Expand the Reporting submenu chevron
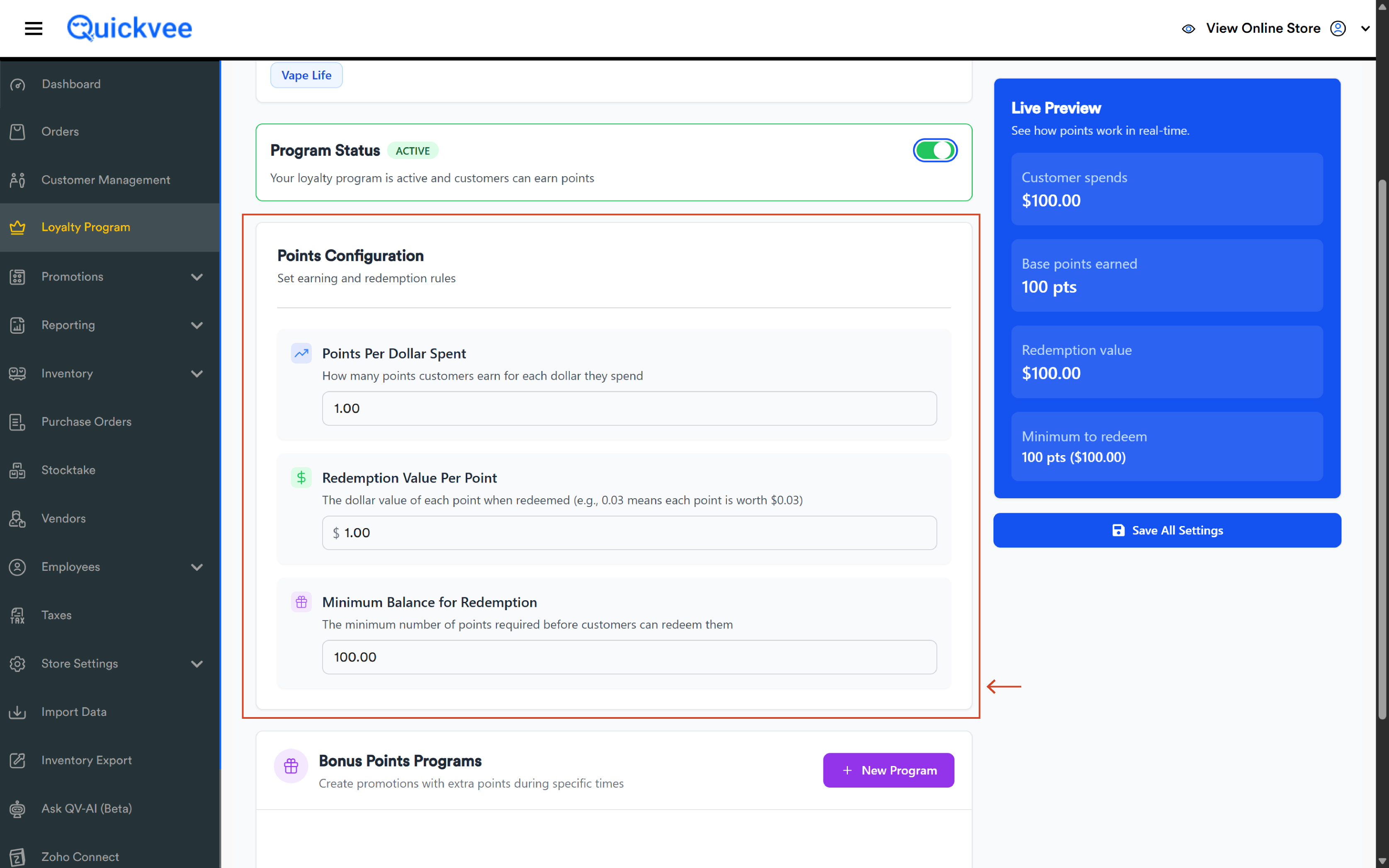The image size is (1389, 868). click(x=197, y=325)
